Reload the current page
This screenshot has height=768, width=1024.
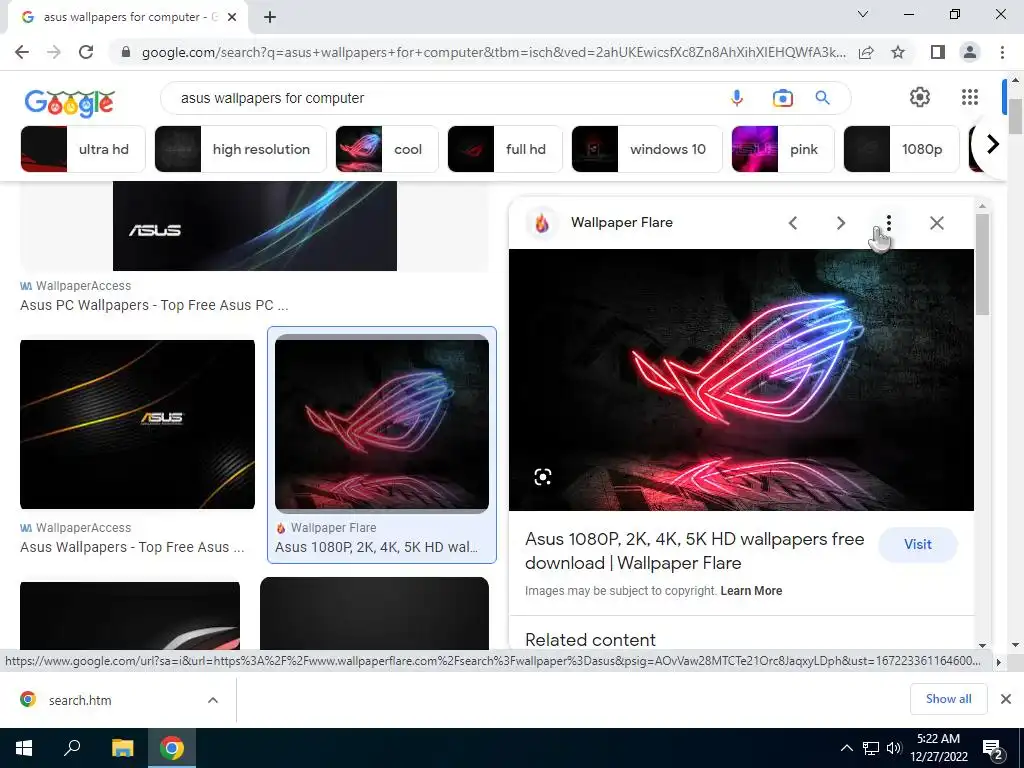coord(86,52)
